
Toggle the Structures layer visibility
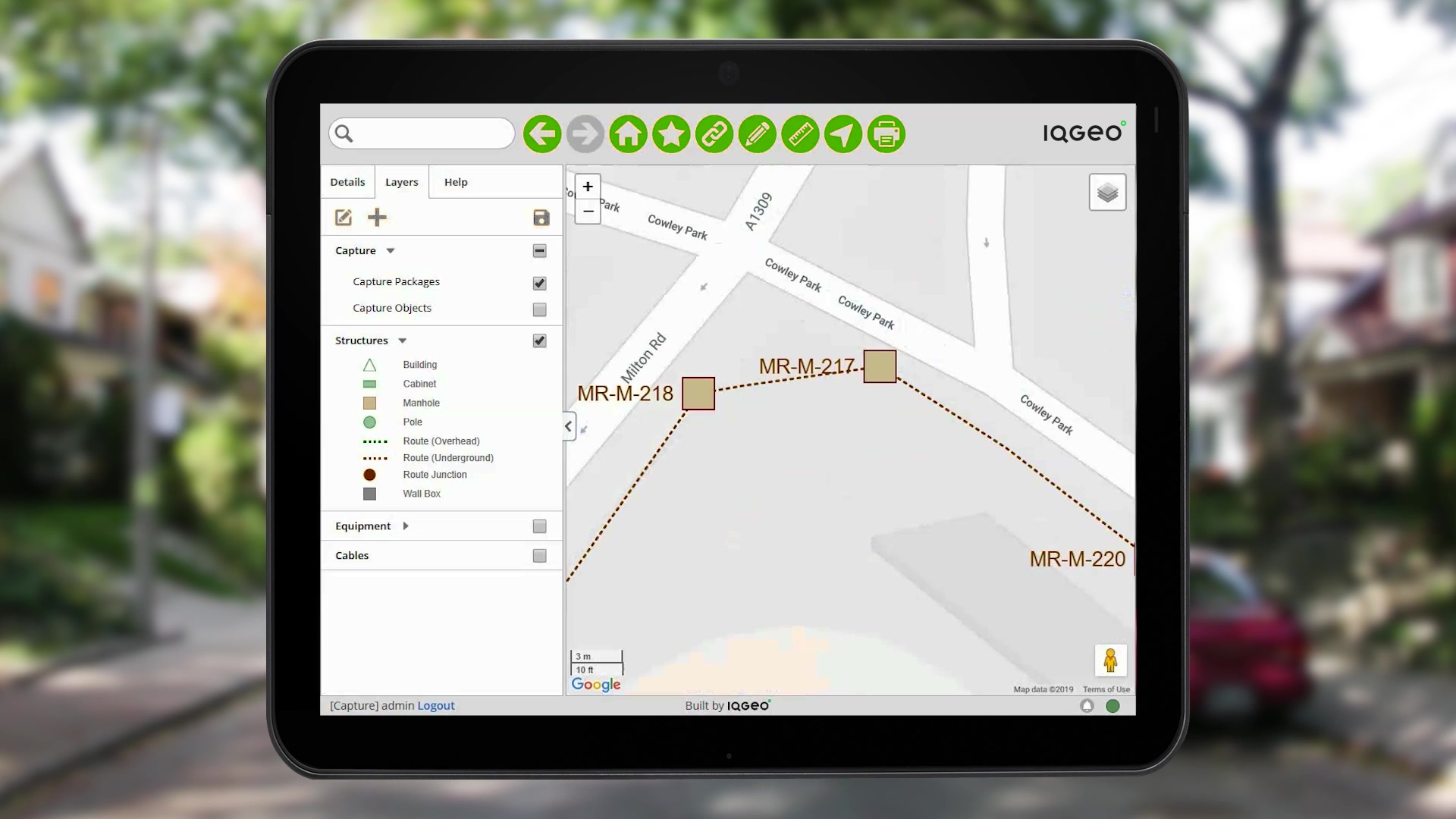click(x=539, y=340)
